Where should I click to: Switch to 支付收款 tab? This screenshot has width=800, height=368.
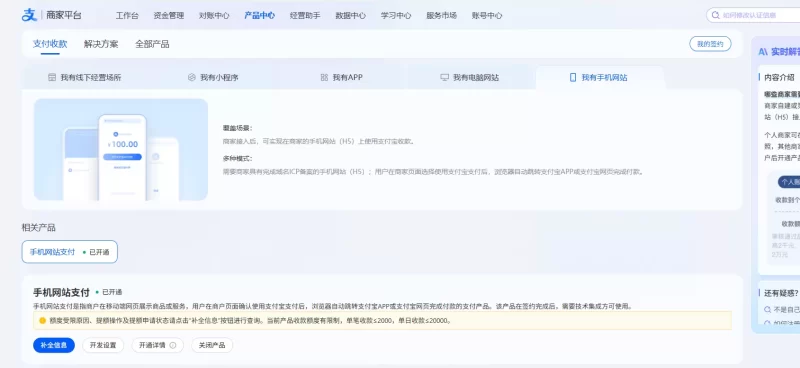[50, 44]
